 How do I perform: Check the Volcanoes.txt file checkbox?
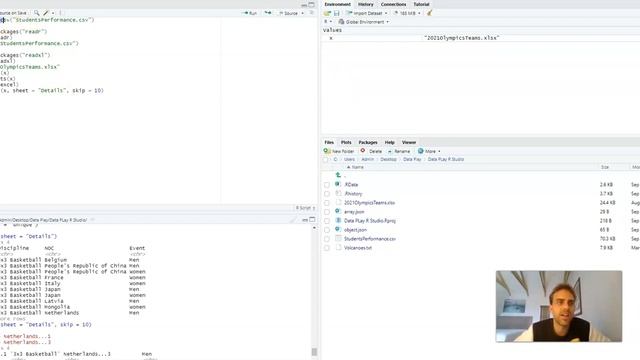(327, 248)
